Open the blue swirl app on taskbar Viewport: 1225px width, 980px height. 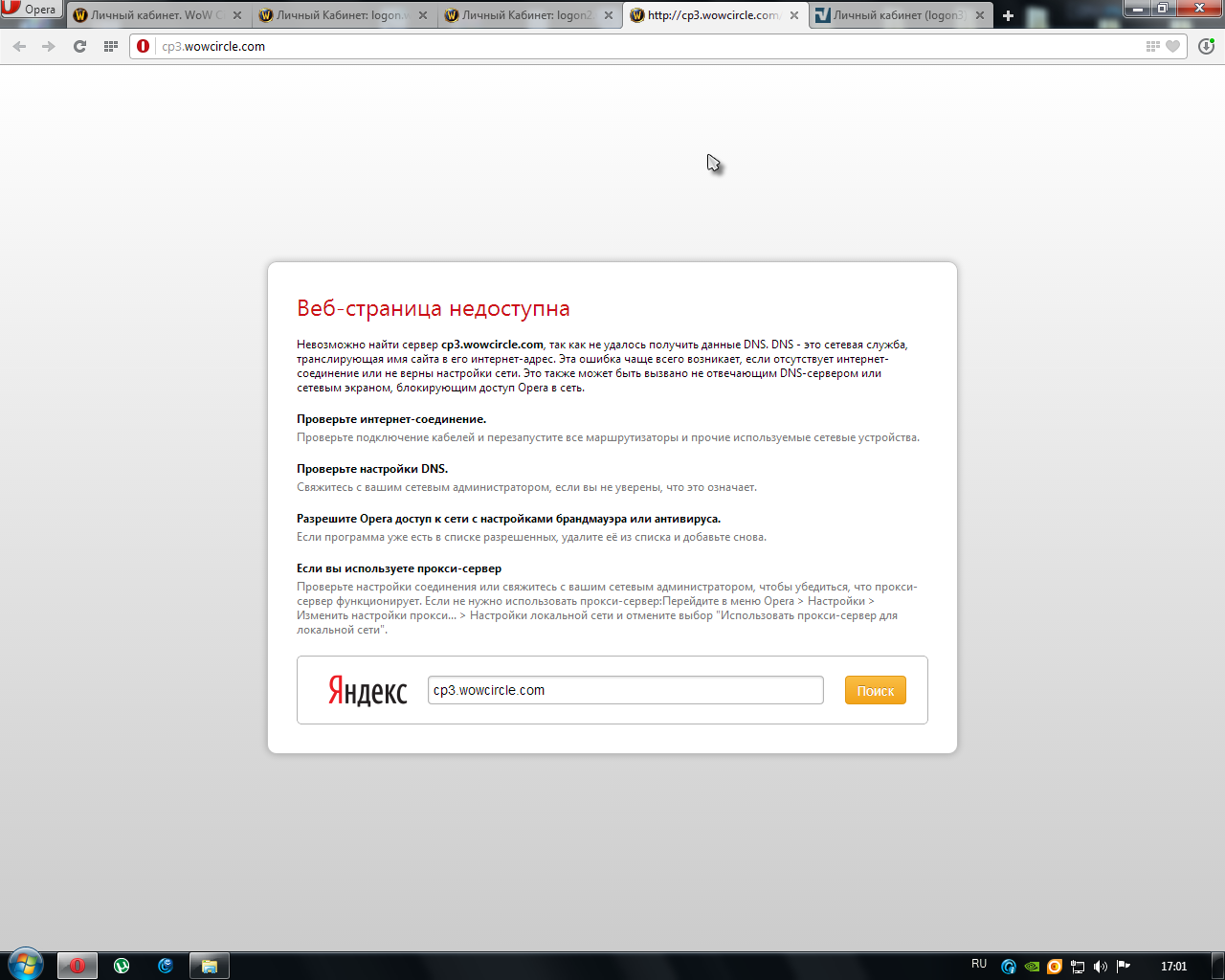[166, 966]
